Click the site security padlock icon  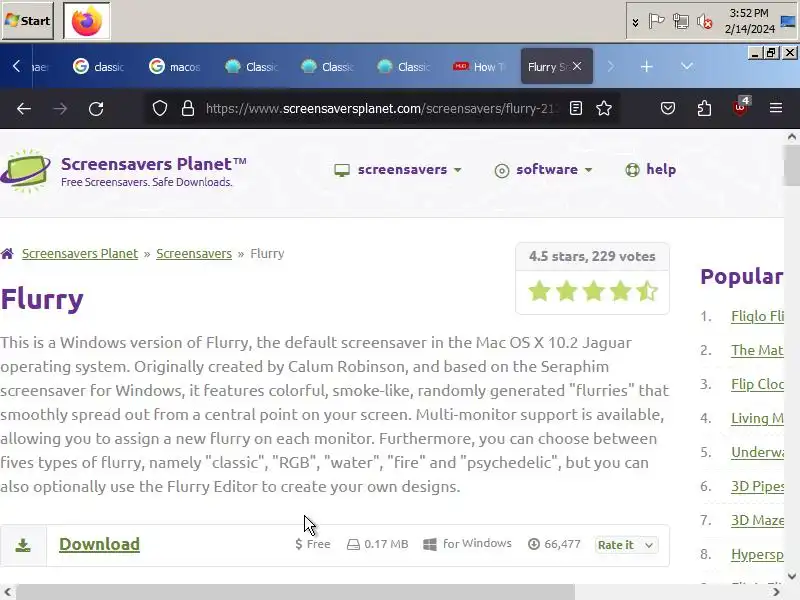coord(188,108)
